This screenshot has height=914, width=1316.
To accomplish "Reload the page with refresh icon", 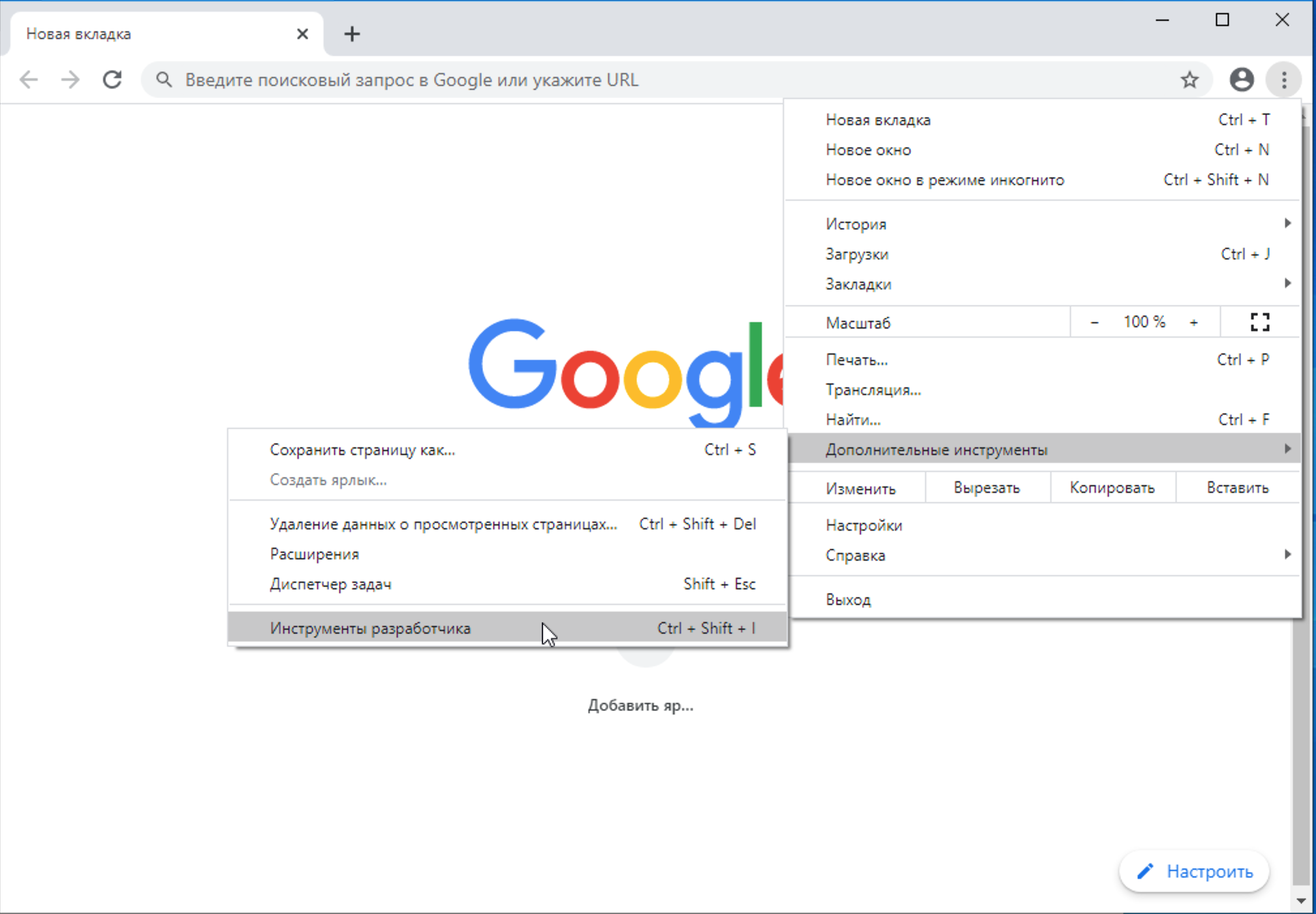I will coord(112,80).
